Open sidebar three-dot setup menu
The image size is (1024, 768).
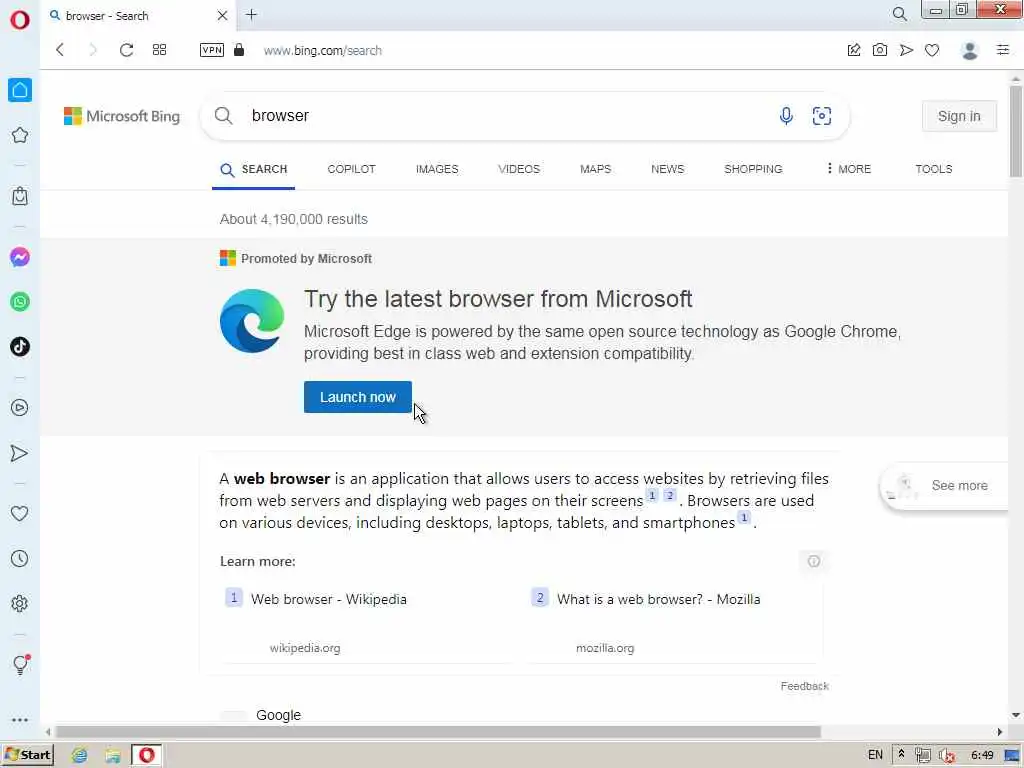20,720
